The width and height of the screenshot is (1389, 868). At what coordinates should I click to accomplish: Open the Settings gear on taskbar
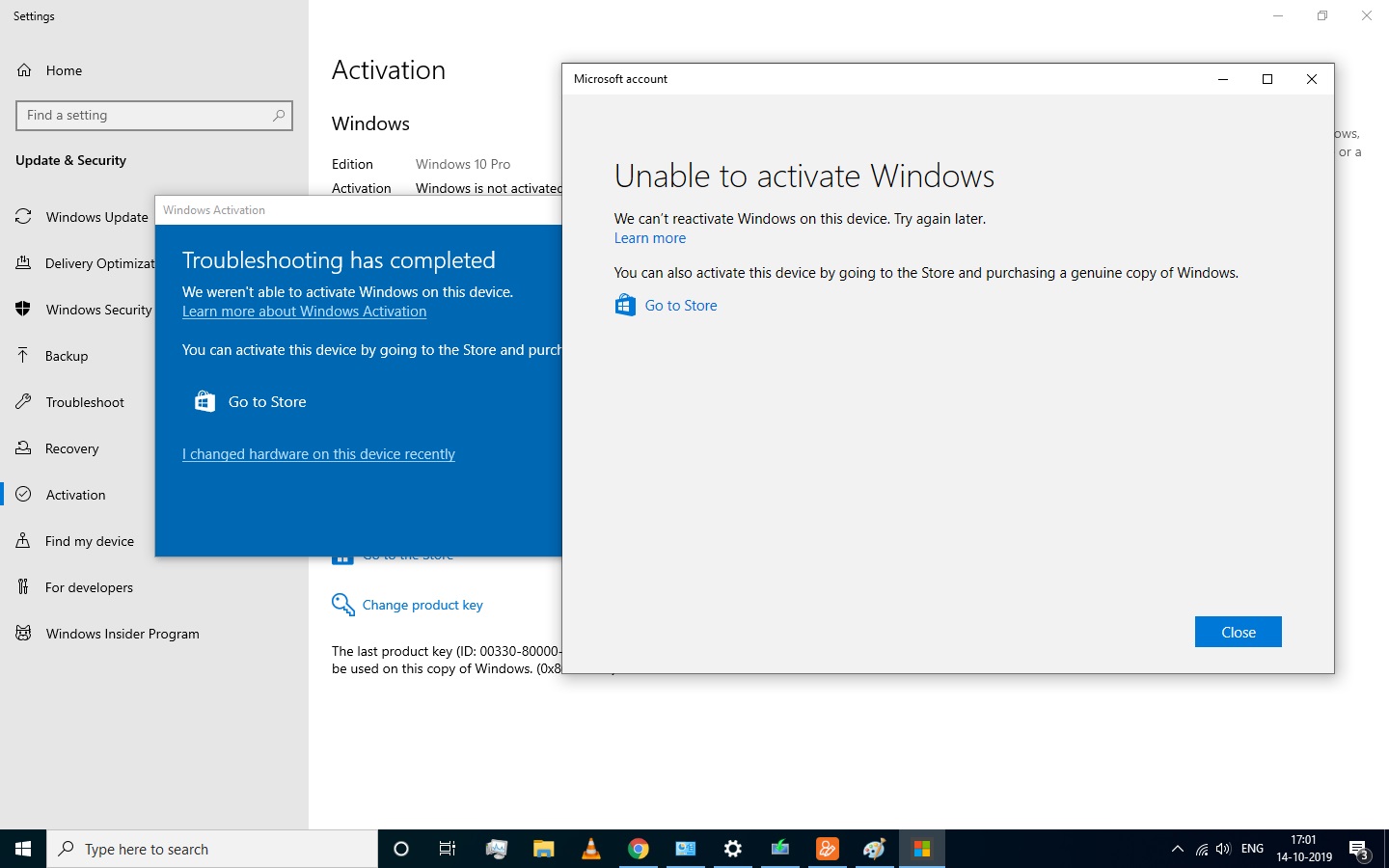click(x=733, y=849)
